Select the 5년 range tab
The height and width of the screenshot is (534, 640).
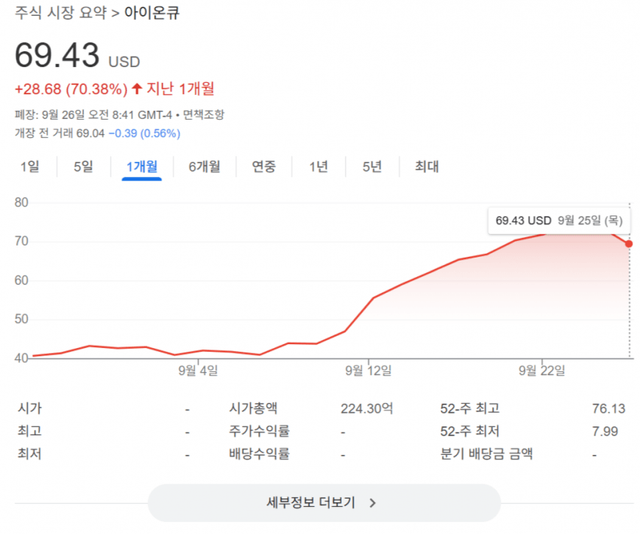point(371,167)
